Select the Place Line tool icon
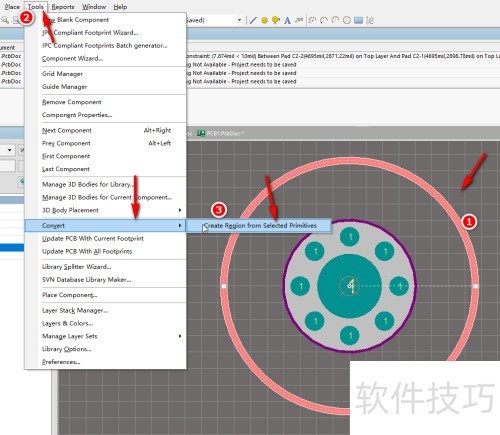 coord(253,20)
